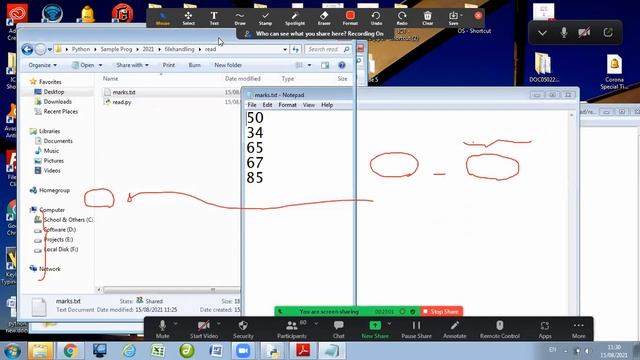Open Notepad View menu

click(x=309, y=105)
